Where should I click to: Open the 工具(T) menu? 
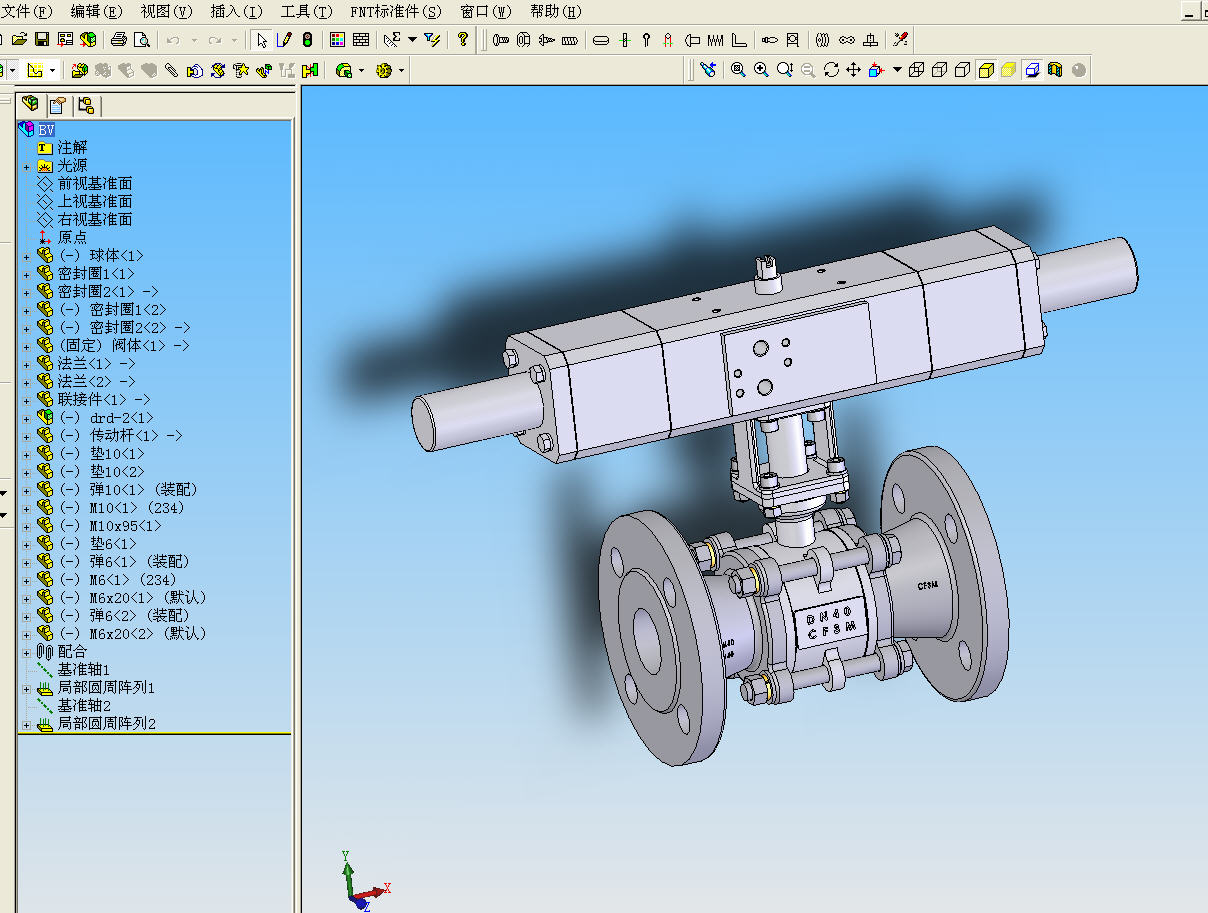(306, 12)
